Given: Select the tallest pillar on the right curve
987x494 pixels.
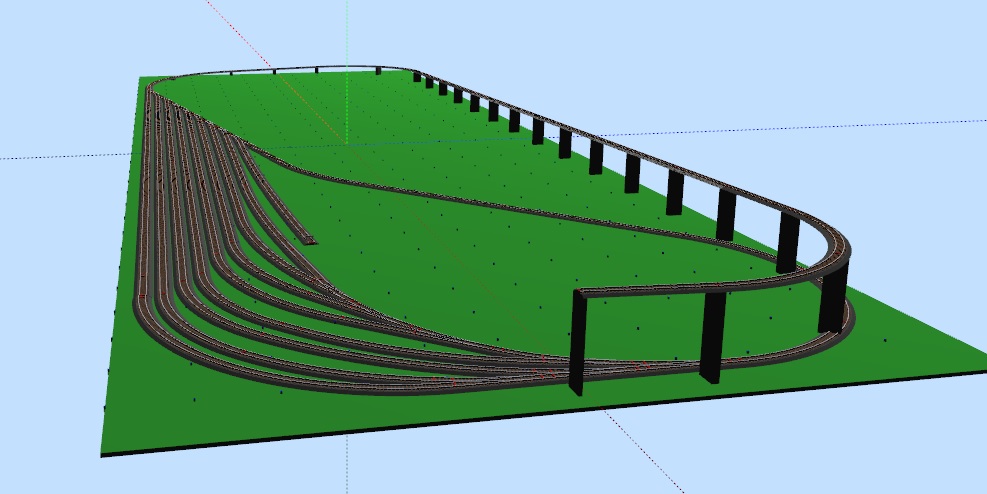Looking at the screenshot, I should [832, 300].
